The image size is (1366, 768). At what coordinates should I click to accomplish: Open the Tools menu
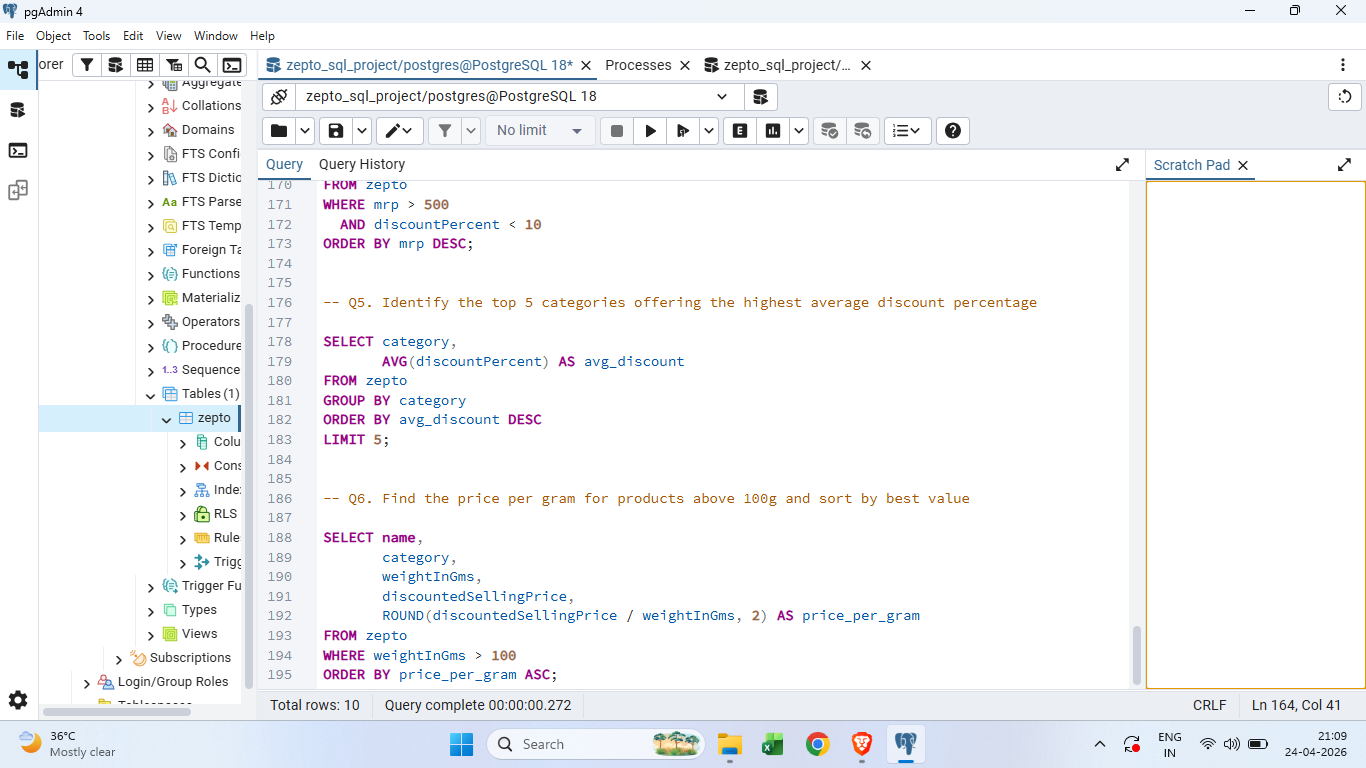(97, 35)
